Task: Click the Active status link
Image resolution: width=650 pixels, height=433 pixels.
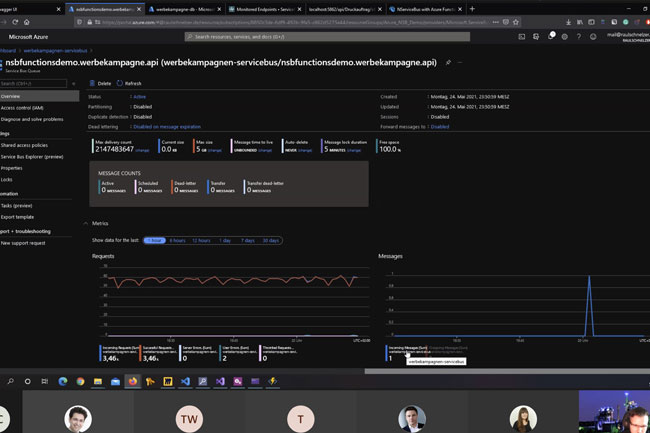Action: click(140, 97)
